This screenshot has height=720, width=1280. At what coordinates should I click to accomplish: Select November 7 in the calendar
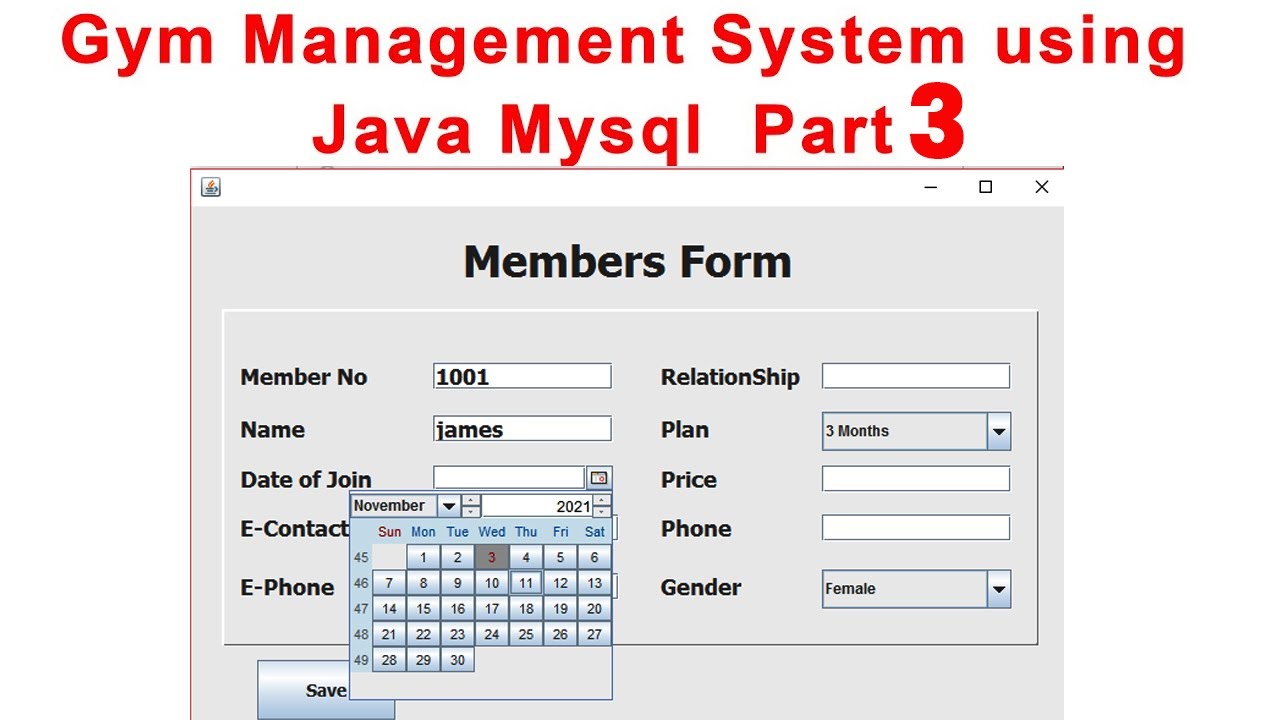coord(389,584)
